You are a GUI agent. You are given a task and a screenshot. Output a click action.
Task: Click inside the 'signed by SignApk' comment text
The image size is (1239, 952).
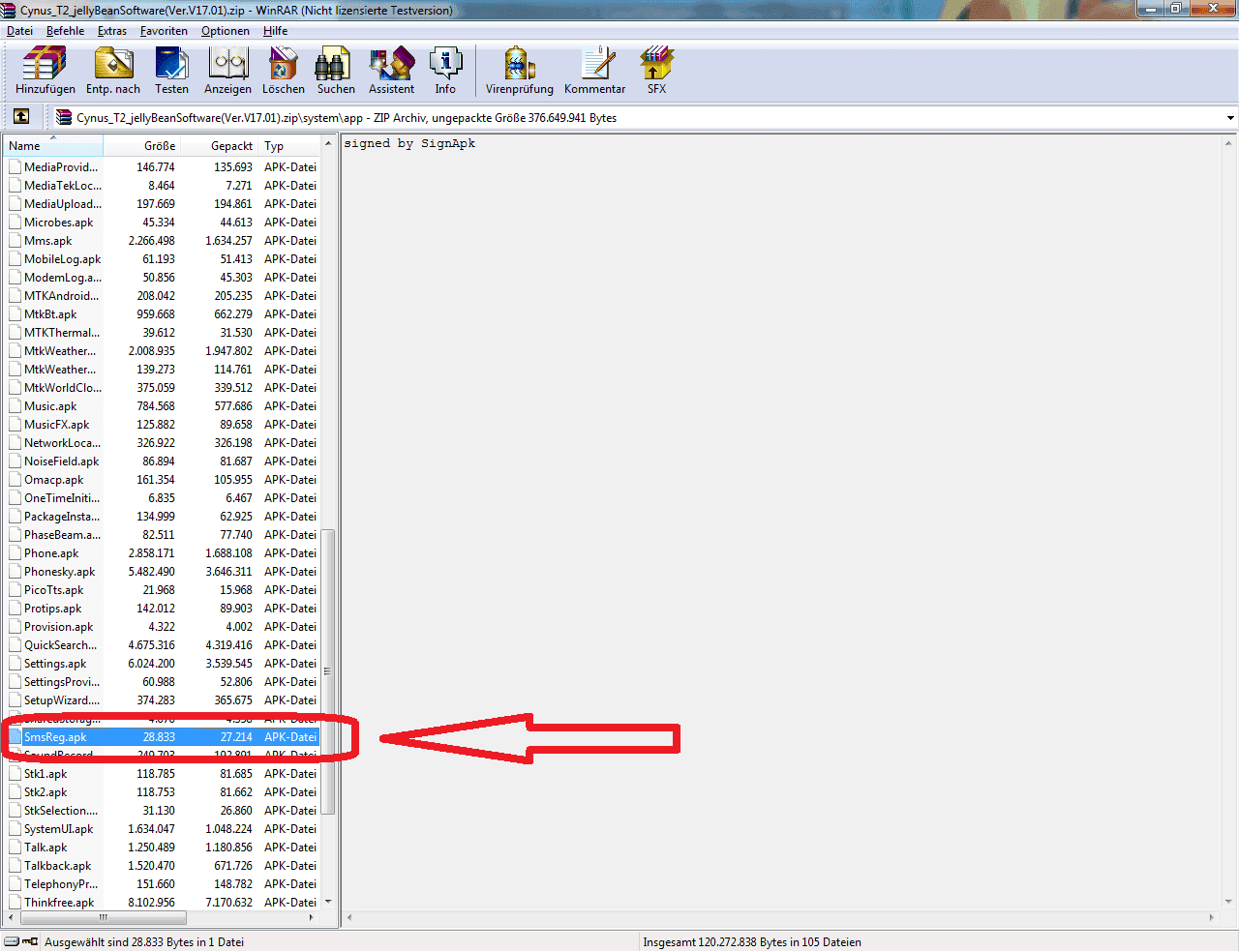[409, 143]
